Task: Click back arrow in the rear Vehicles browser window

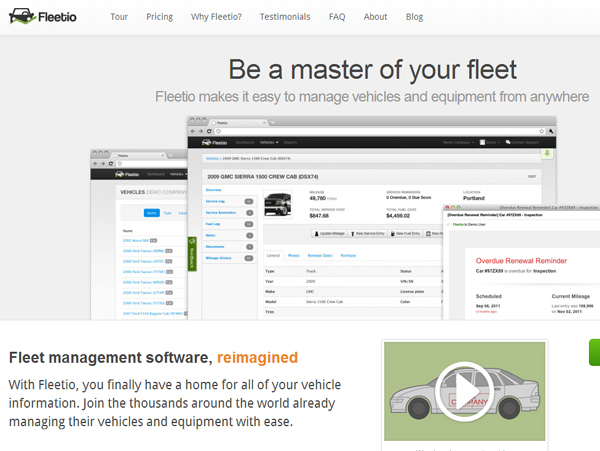Action: 95,164
